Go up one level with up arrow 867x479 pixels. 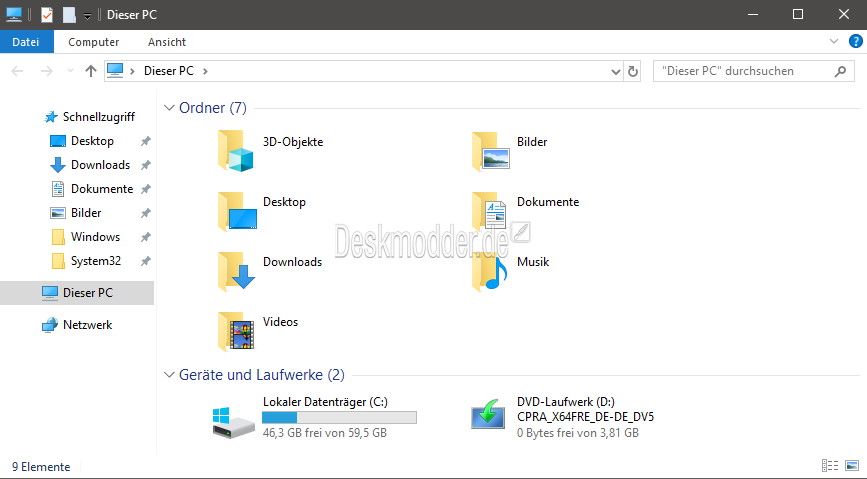(x=91, y=71)
